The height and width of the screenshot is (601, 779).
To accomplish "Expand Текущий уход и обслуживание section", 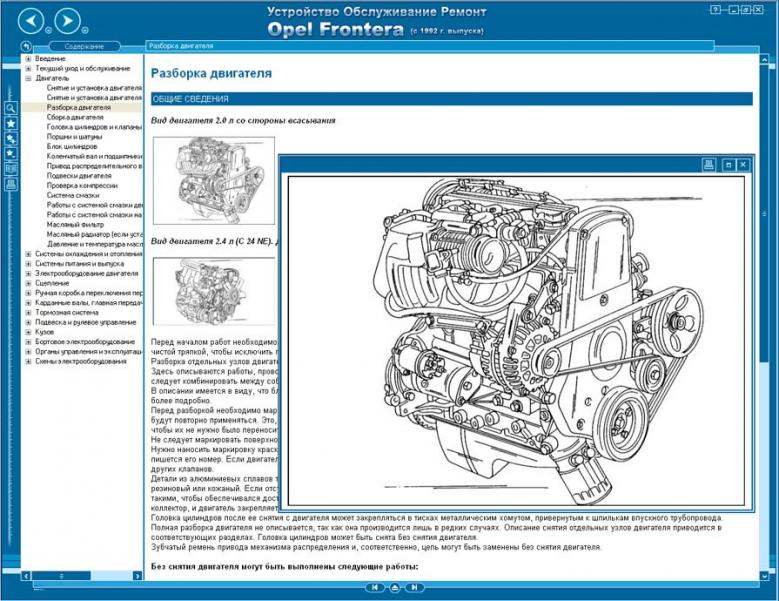I will coord(28,69).
